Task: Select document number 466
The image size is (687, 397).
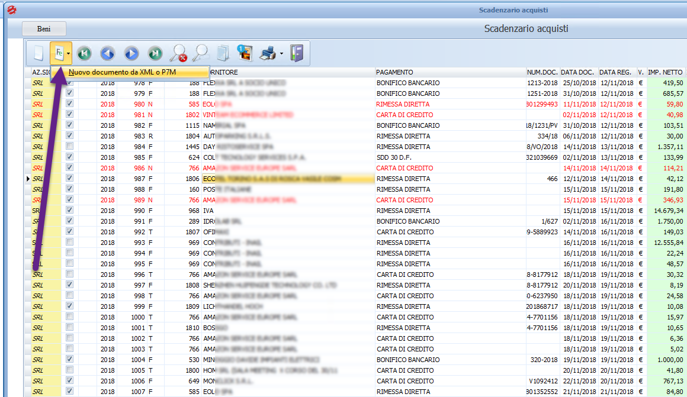Action: 552,179
